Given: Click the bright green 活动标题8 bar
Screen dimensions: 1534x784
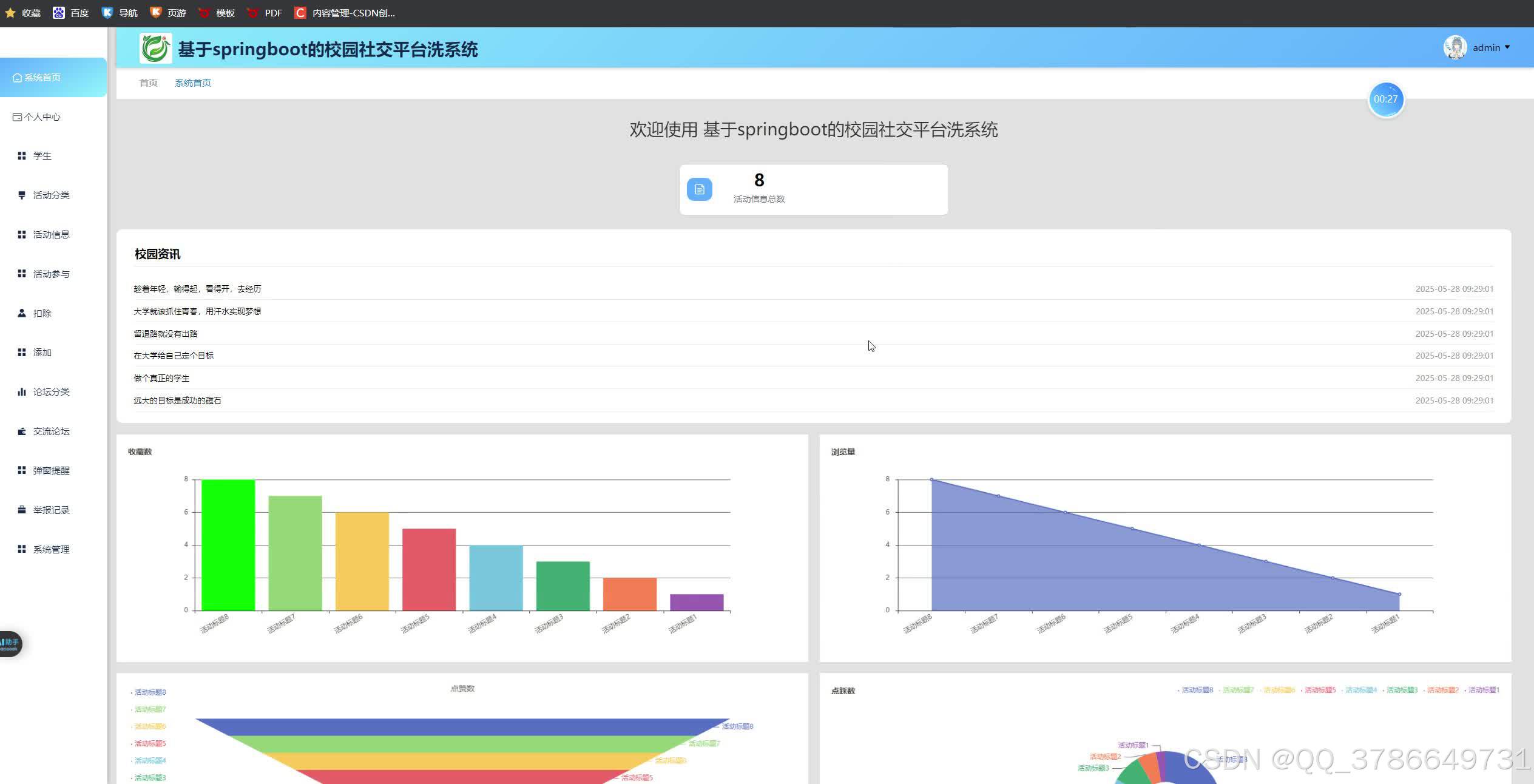Looking at the screenshot, I should click(228, 544).
